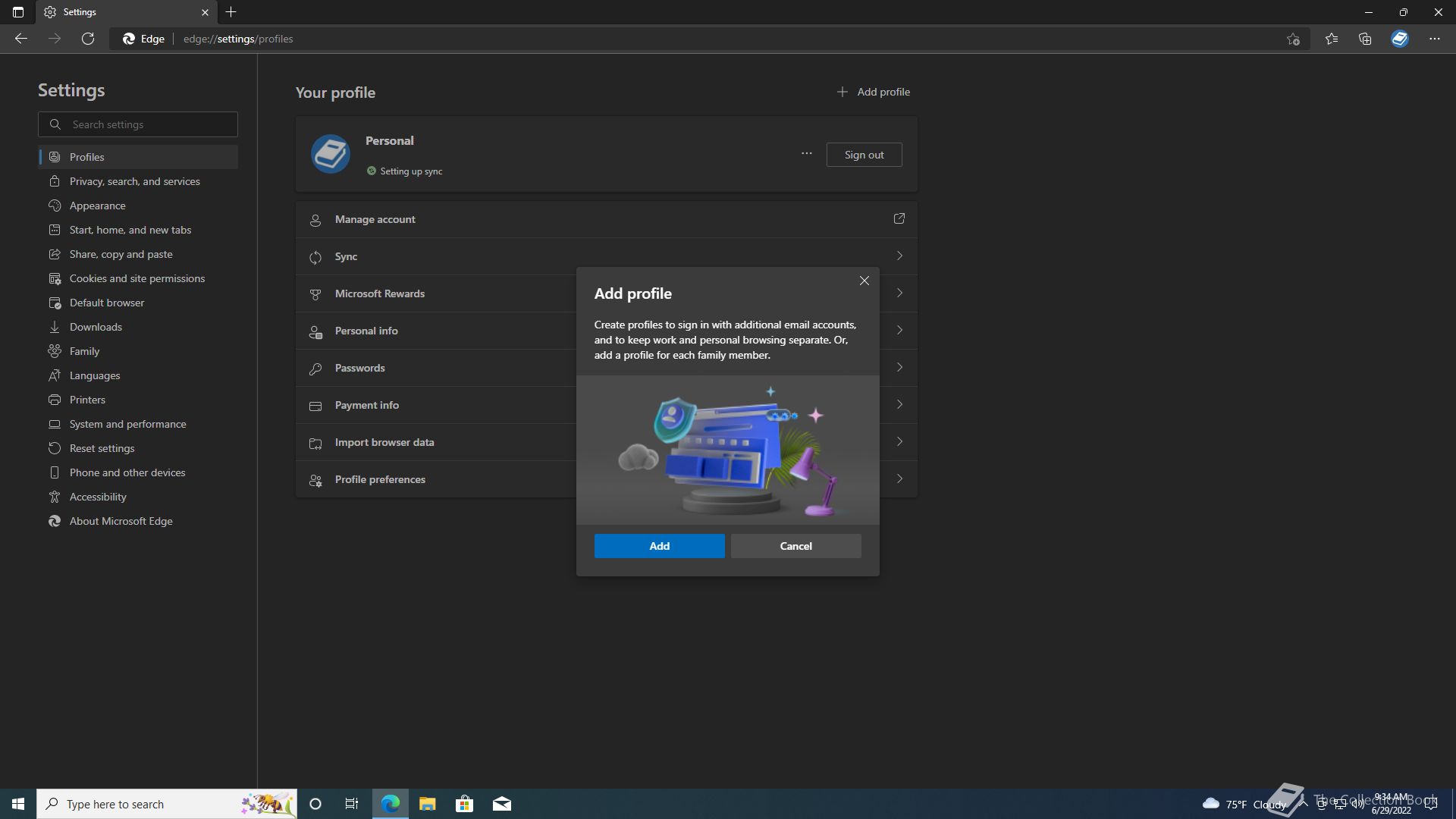
Task: Close Add profile dialog with X
Action: click(x=864, y=281)
